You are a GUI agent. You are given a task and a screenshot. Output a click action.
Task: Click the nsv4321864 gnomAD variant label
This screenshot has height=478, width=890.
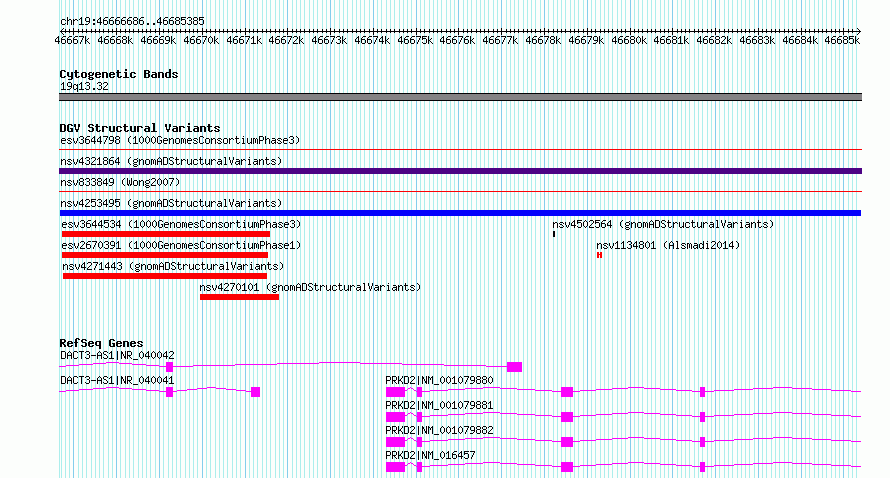(x=171, y=161)
